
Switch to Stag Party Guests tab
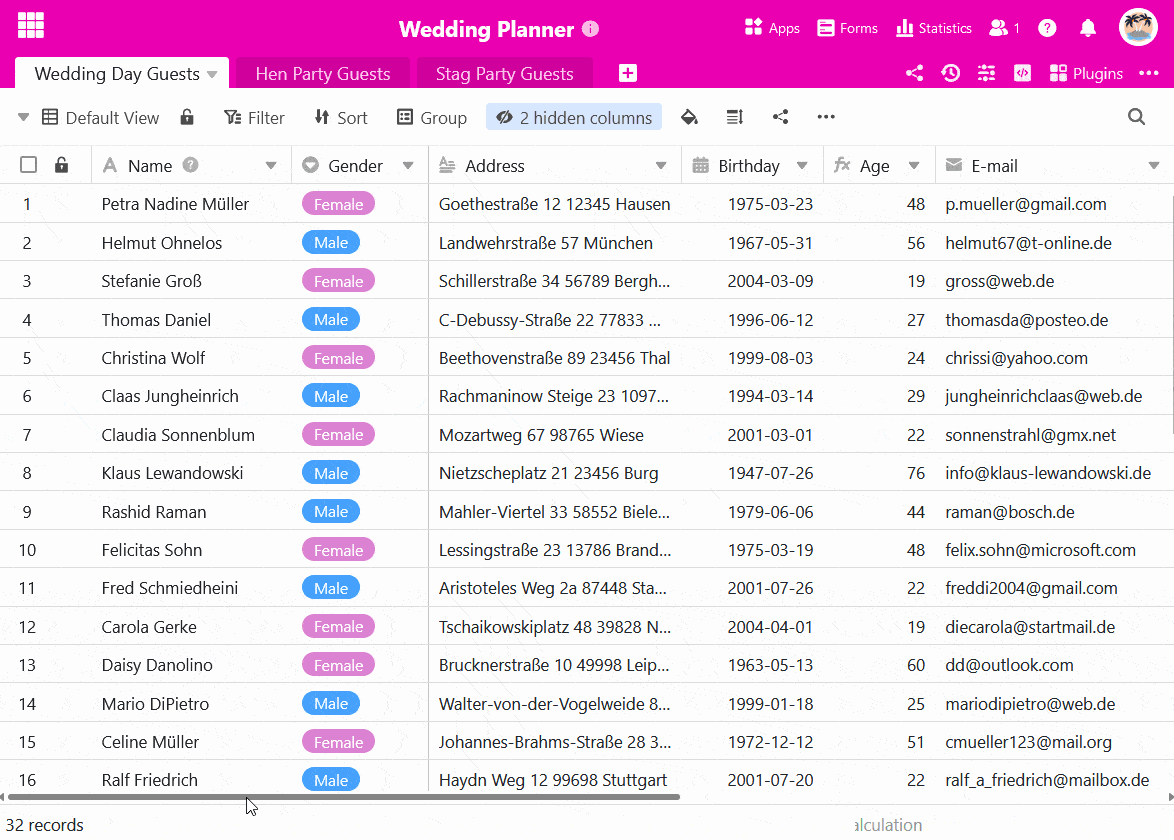click(x=504, y=73)
